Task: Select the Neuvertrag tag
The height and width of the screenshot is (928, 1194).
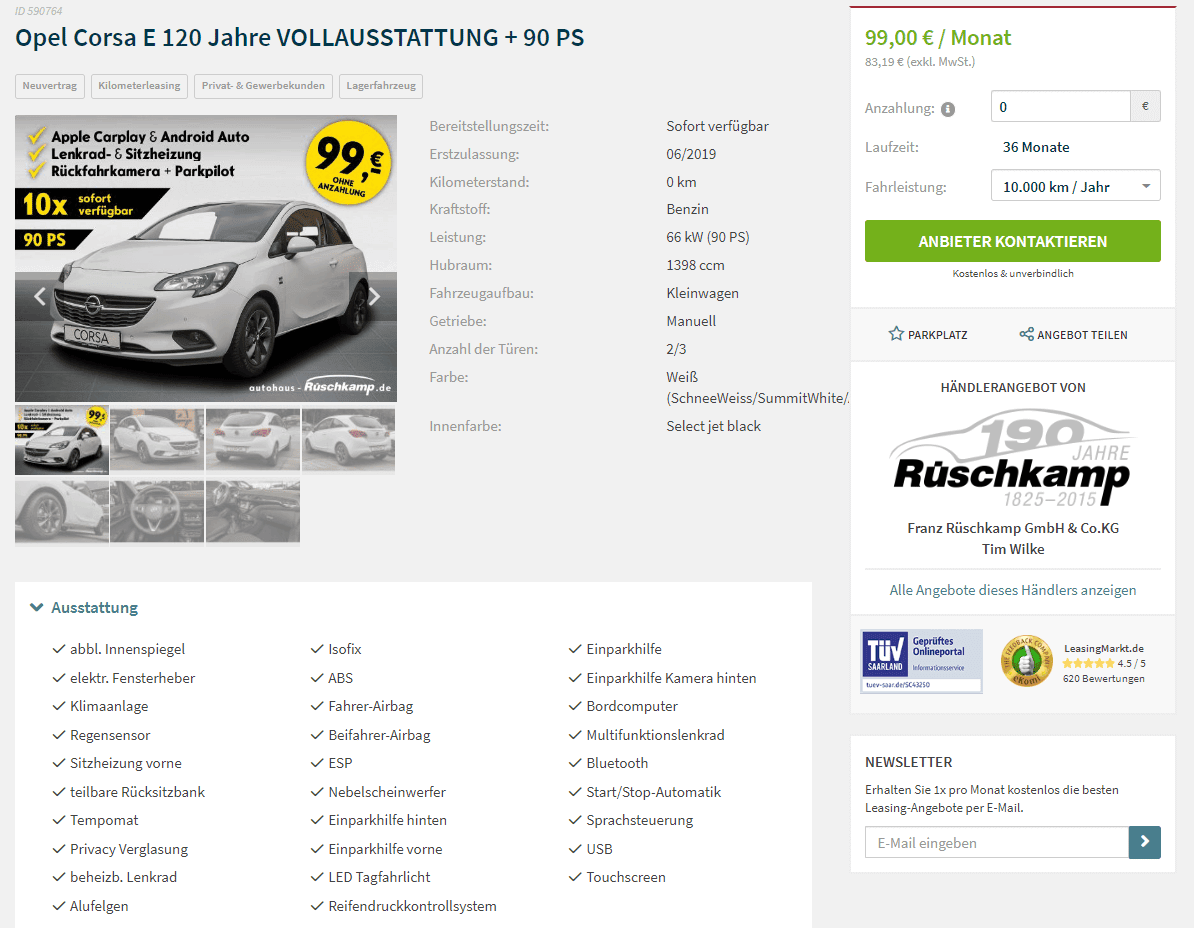Action: [x=49, y=86]
